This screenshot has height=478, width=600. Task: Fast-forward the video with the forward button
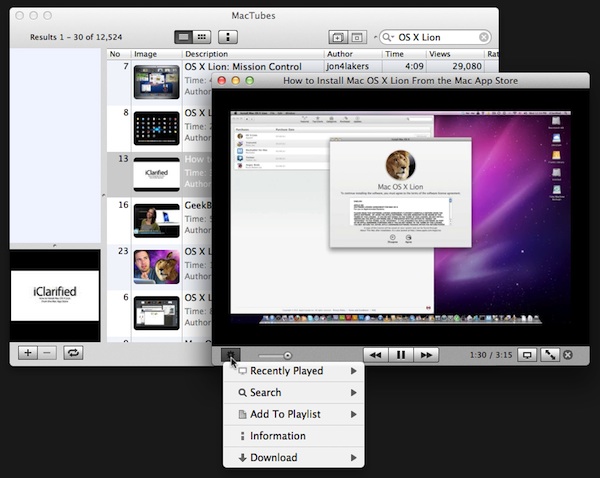(427, 355)
